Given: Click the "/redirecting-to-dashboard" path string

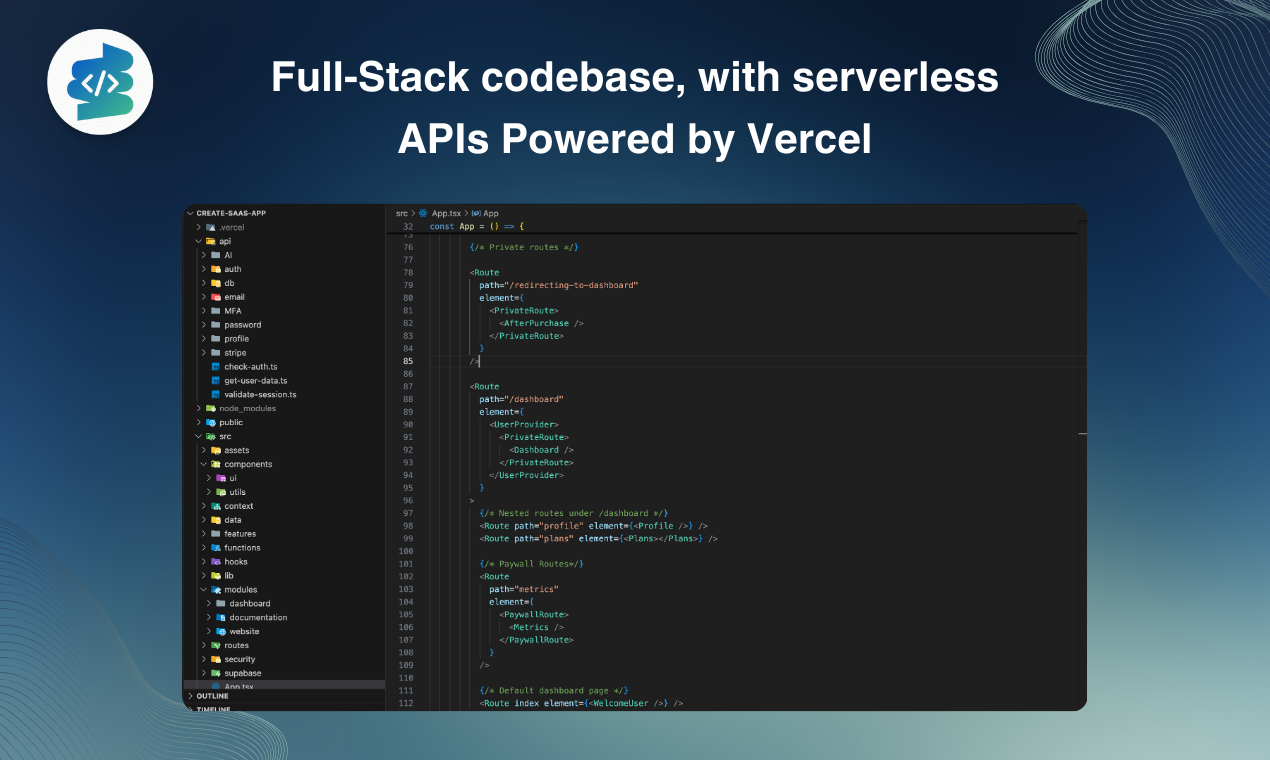Looking at the screenshot, I should click(571, 285).
